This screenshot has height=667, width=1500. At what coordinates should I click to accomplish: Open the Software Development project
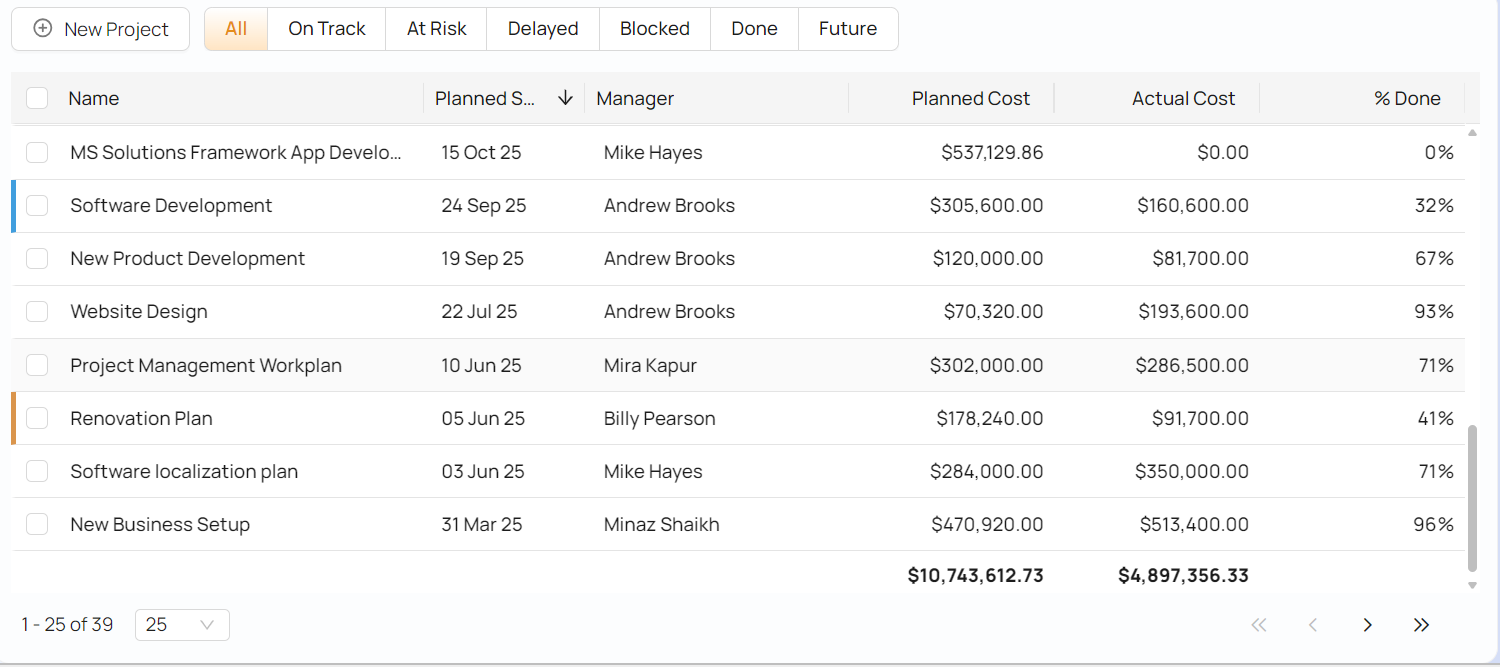[x=171, y=206]
